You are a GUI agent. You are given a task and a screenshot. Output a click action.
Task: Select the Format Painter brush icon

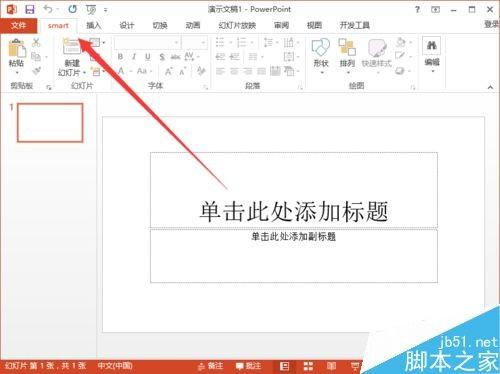(36, 71)
